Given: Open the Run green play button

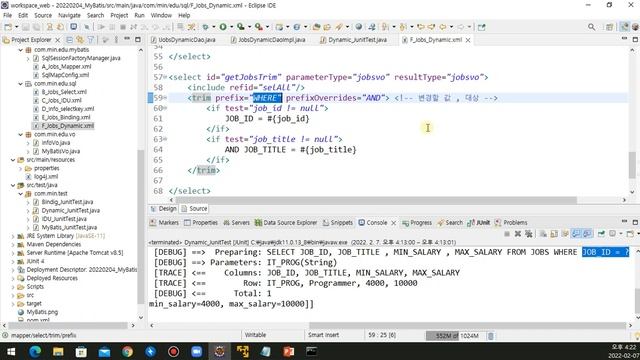Looking at the screenshot, I should tap(223, 27).
